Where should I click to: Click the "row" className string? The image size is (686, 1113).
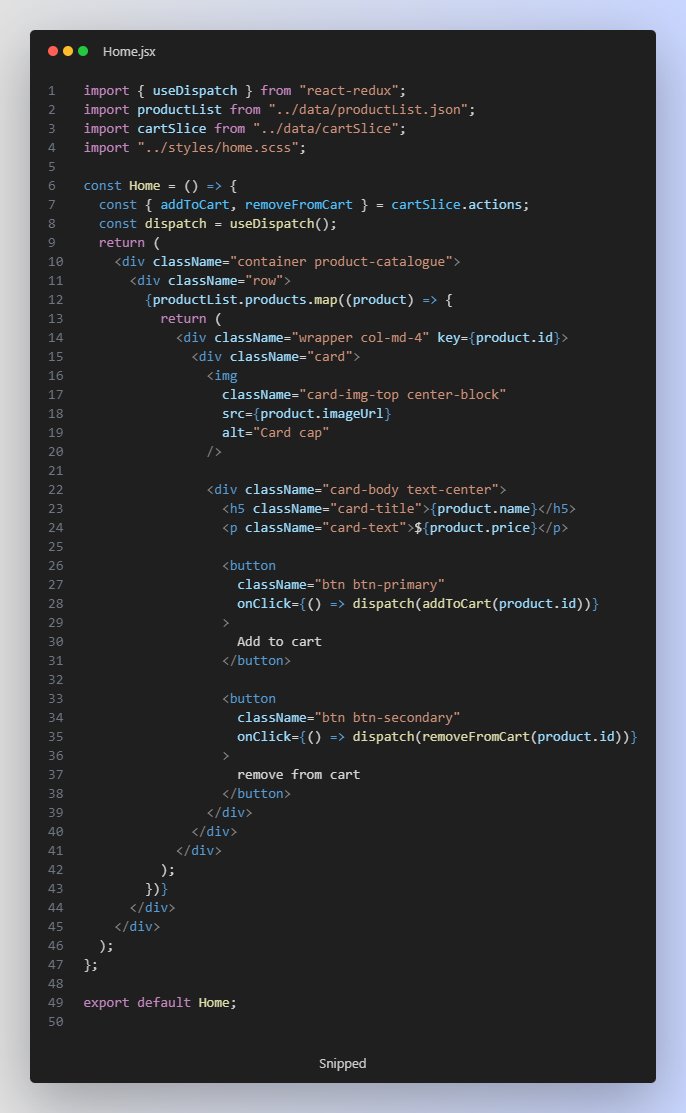pyautogui.click(x=264, y=280)
